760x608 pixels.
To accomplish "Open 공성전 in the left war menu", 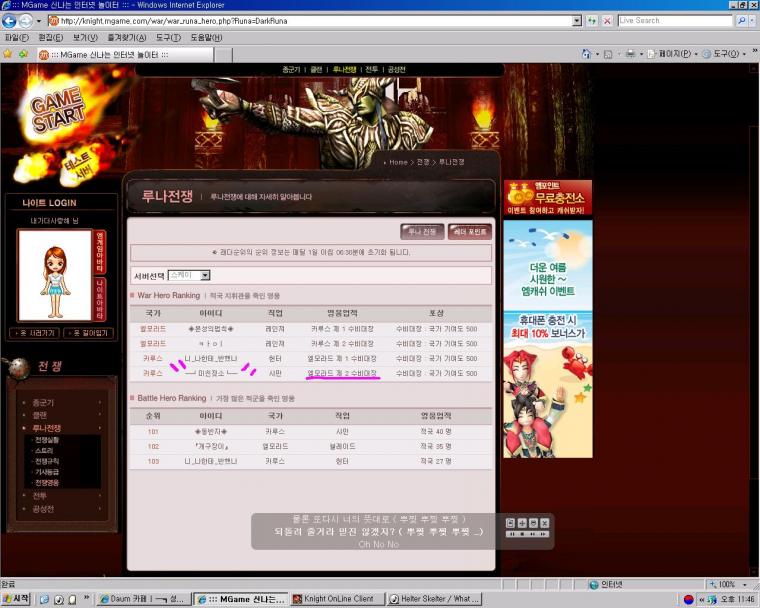I will 43,509.
